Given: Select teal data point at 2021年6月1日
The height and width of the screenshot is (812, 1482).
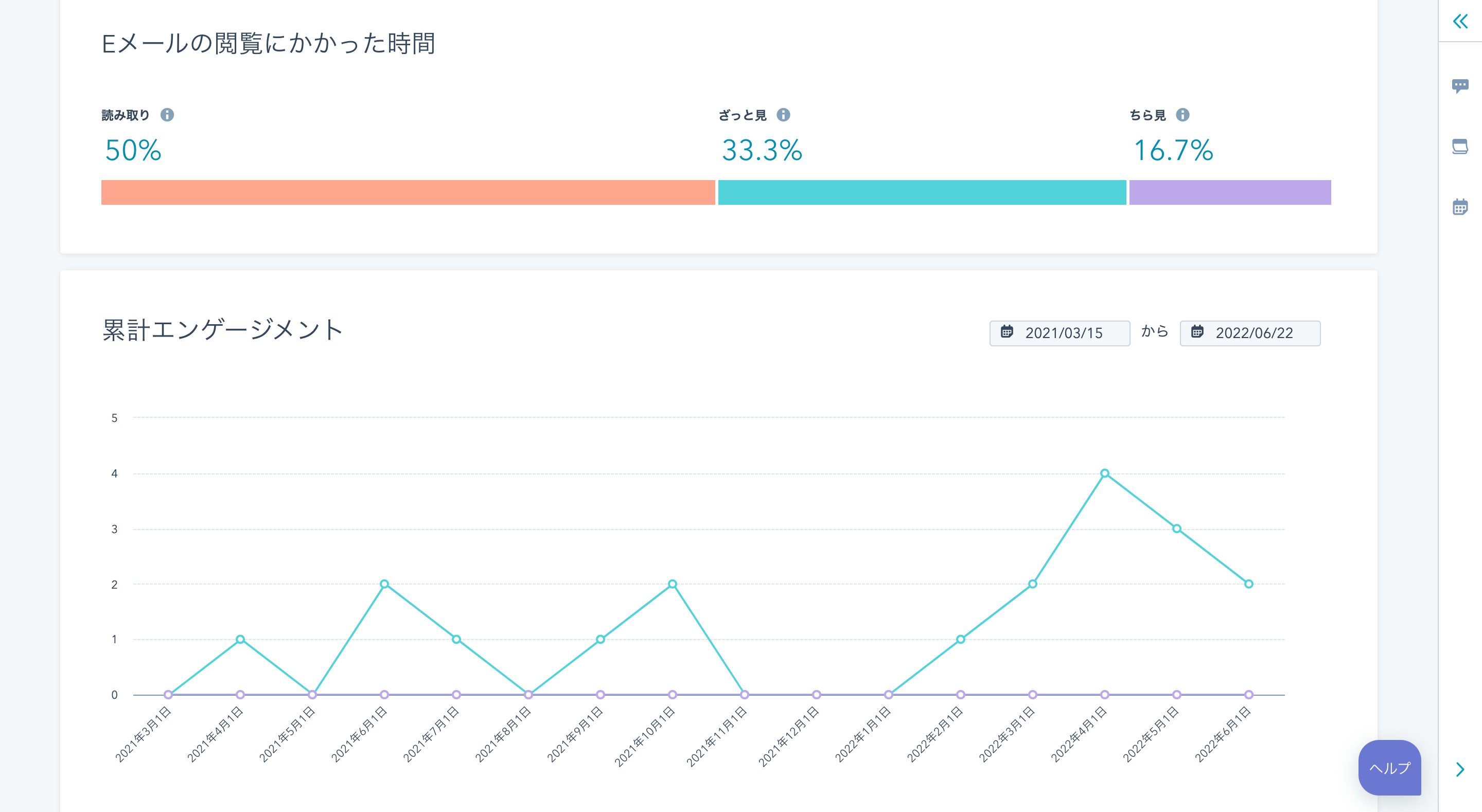Looking at the screenshot, I should tap(384, 584).
